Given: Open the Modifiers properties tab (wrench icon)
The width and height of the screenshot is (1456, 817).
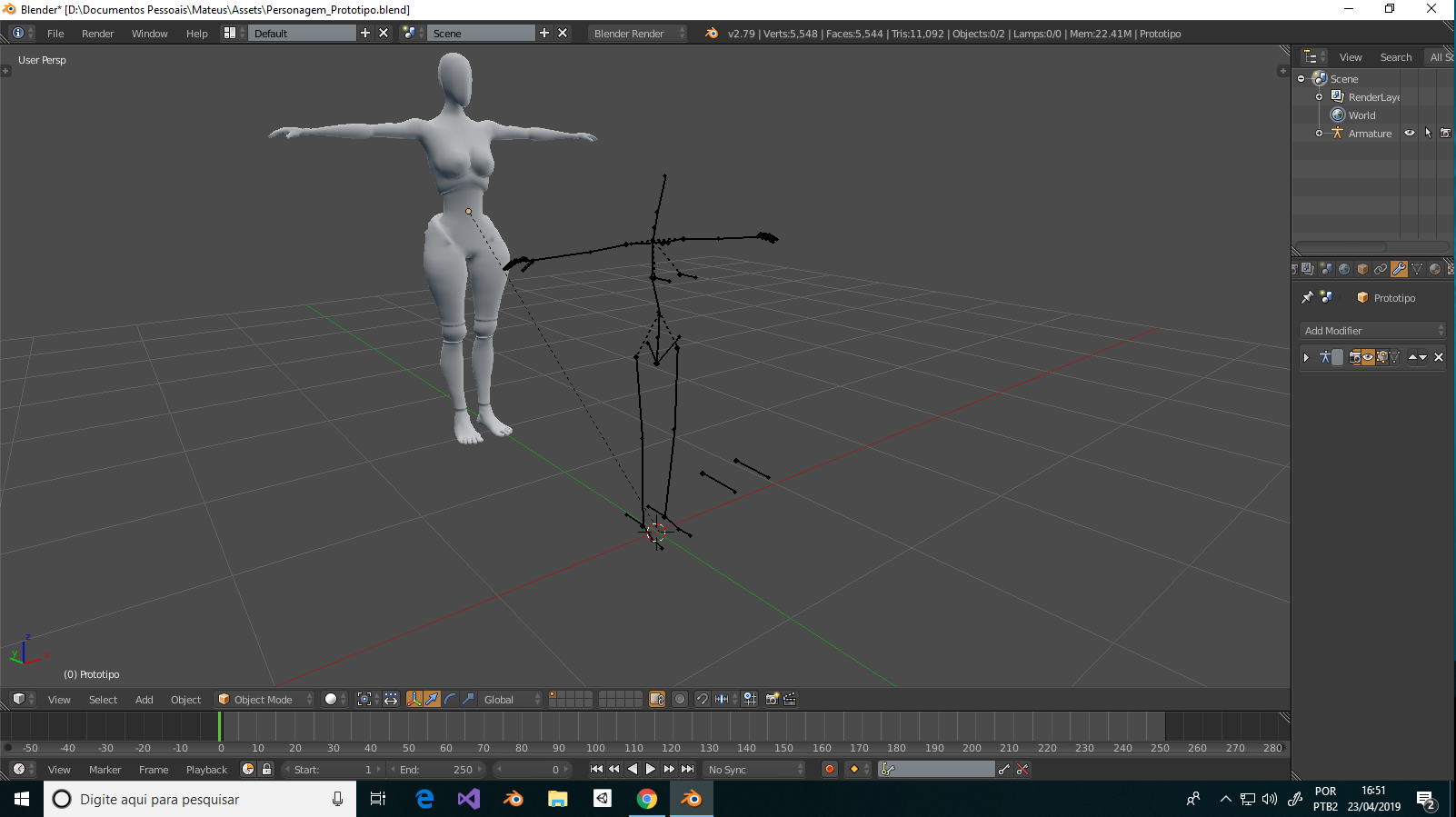Looking at the screenshot, I should [1399, 269].
